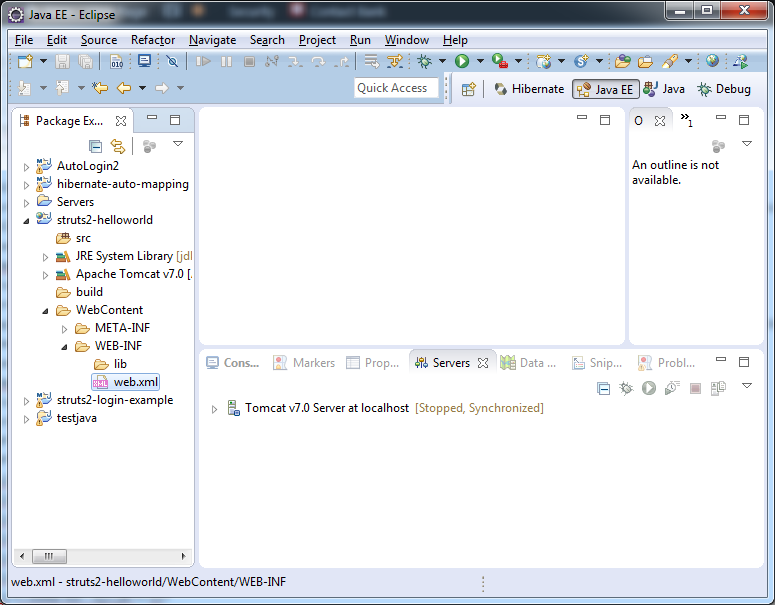Expand JRE System Library node
The image size is (775, 605).
pyautogui.click(x=45, y=257)
